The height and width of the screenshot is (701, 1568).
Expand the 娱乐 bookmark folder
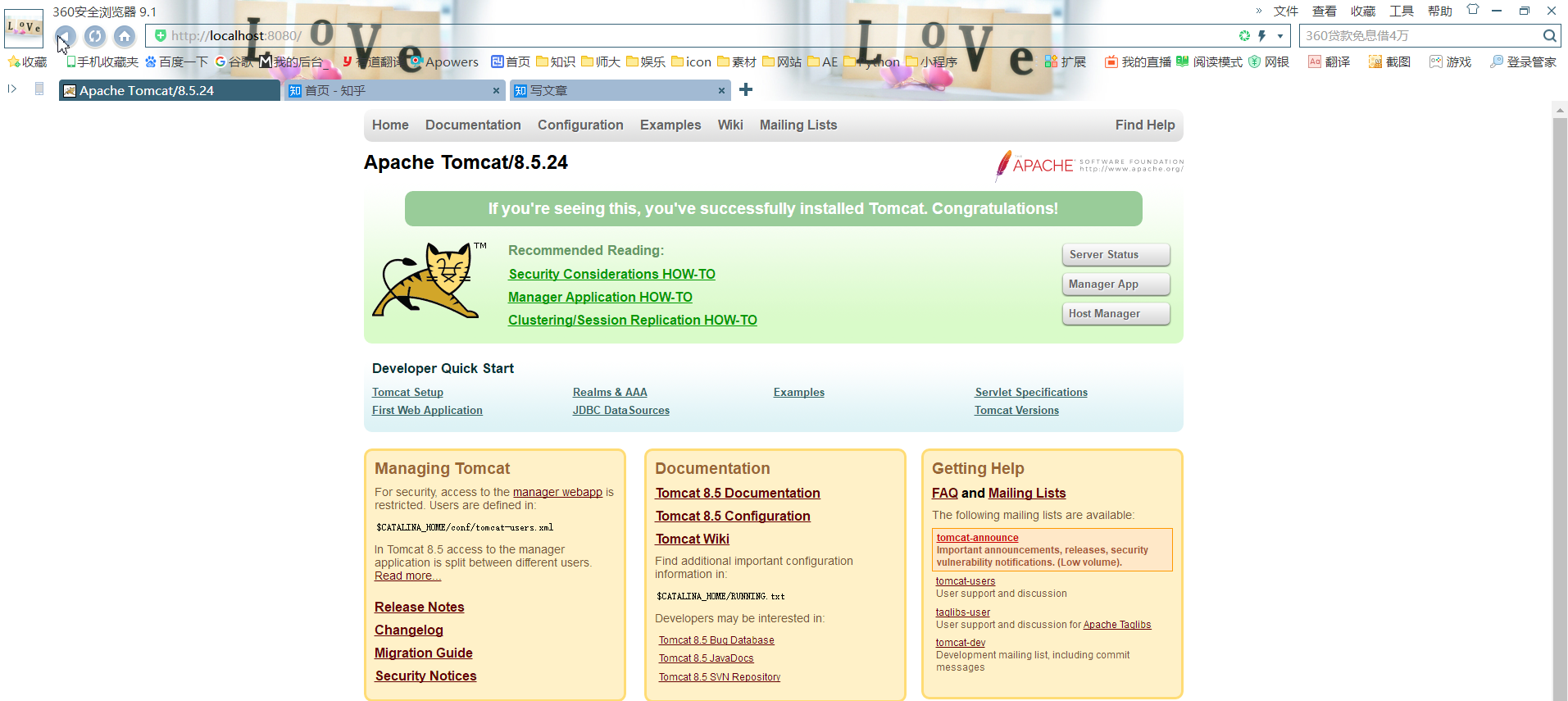[x=646, y=62]
